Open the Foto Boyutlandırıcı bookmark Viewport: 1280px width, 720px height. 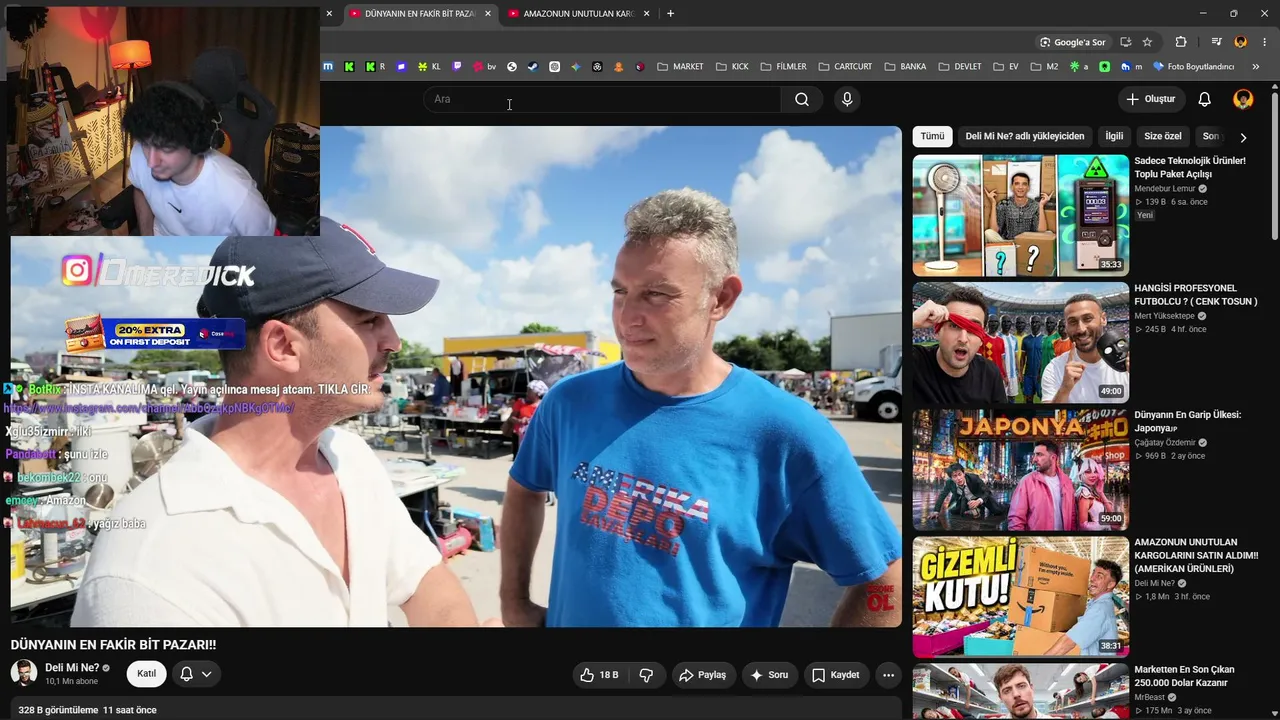pos(1193,67)
